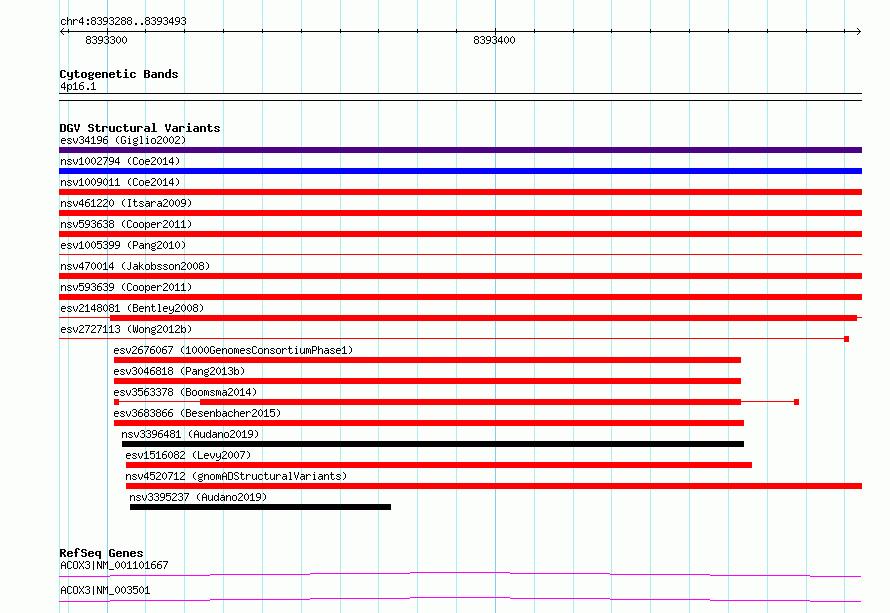Click the nsv1002794 (Coe2014) label

[120, 161]
